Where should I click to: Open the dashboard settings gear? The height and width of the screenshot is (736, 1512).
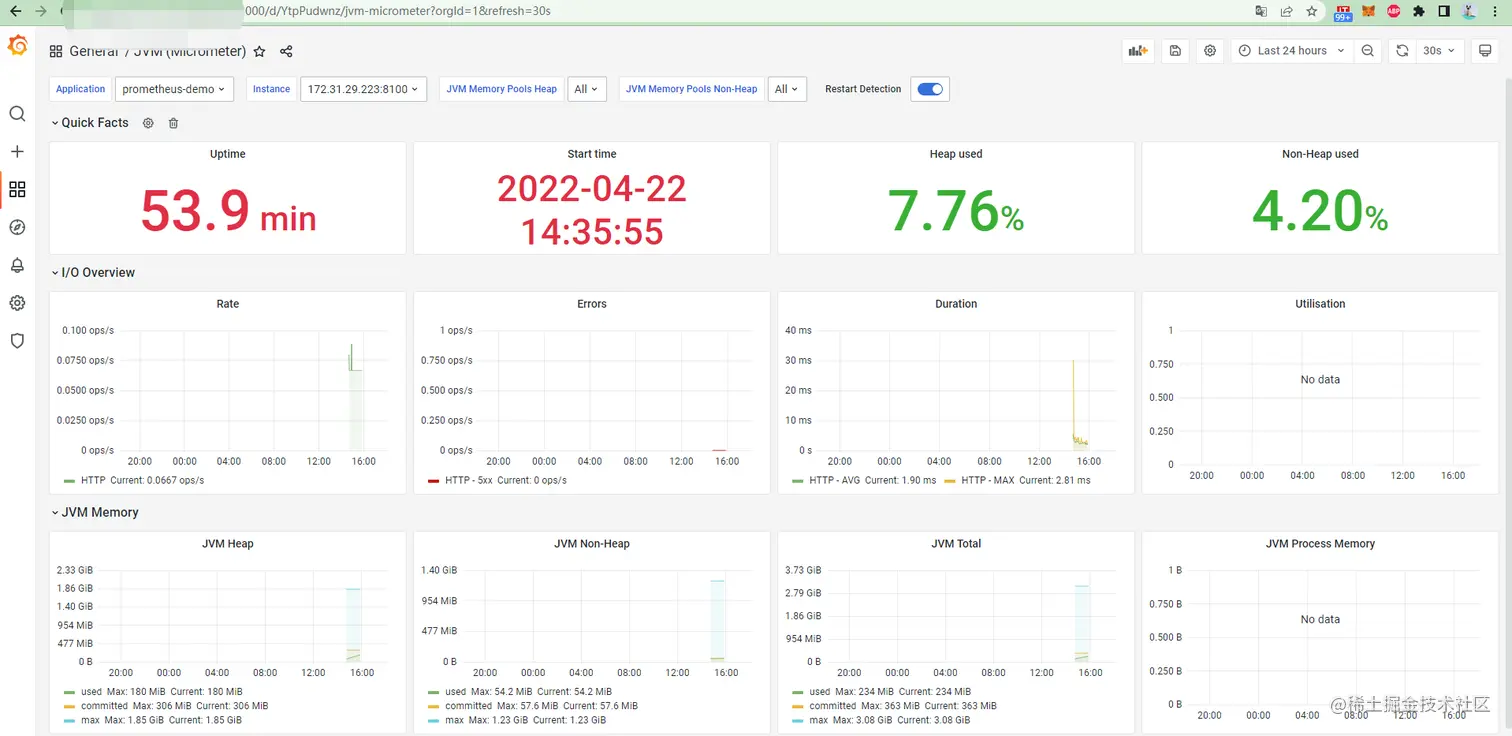click(x=1209, y=50)
